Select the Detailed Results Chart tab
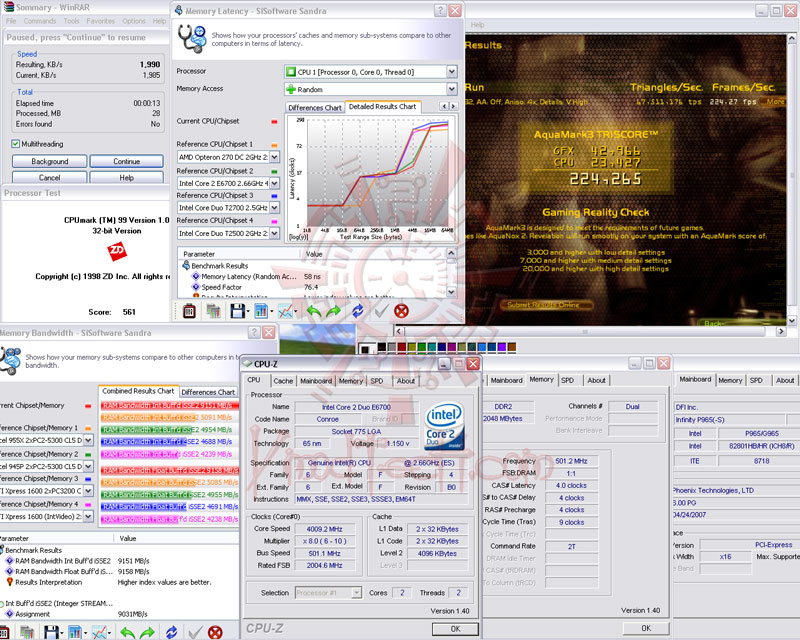This screenshot has height=640, width=800. (383, 107)
